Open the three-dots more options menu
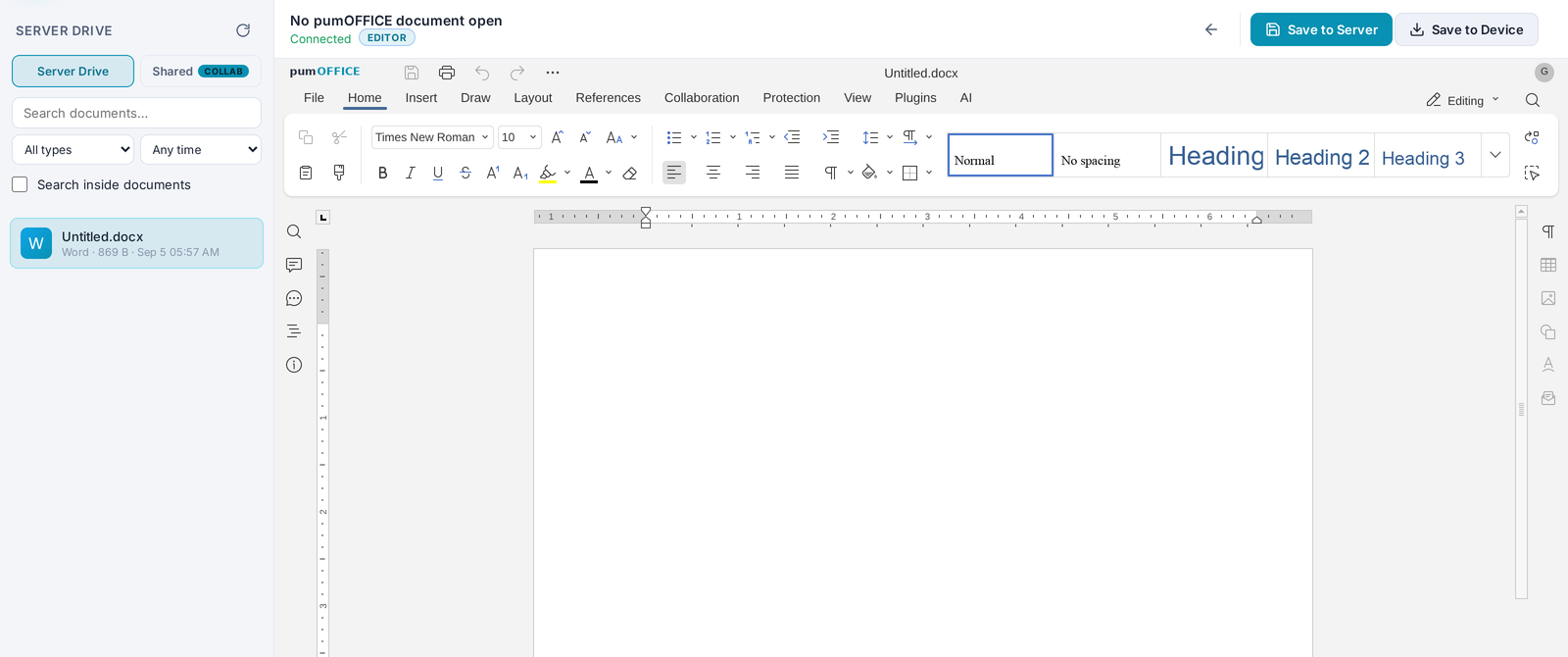The width and height of the screenshot is (1568, 657). (553, 73)
